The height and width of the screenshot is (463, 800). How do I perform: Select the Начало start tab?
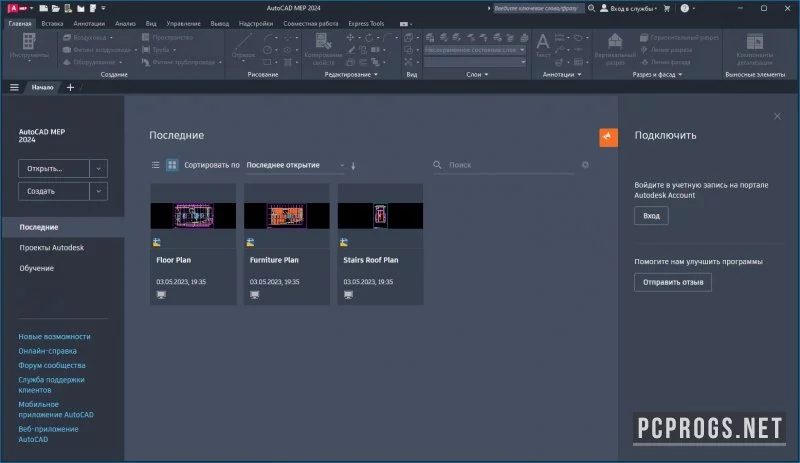pyautogui.click(x=42, y=87)
